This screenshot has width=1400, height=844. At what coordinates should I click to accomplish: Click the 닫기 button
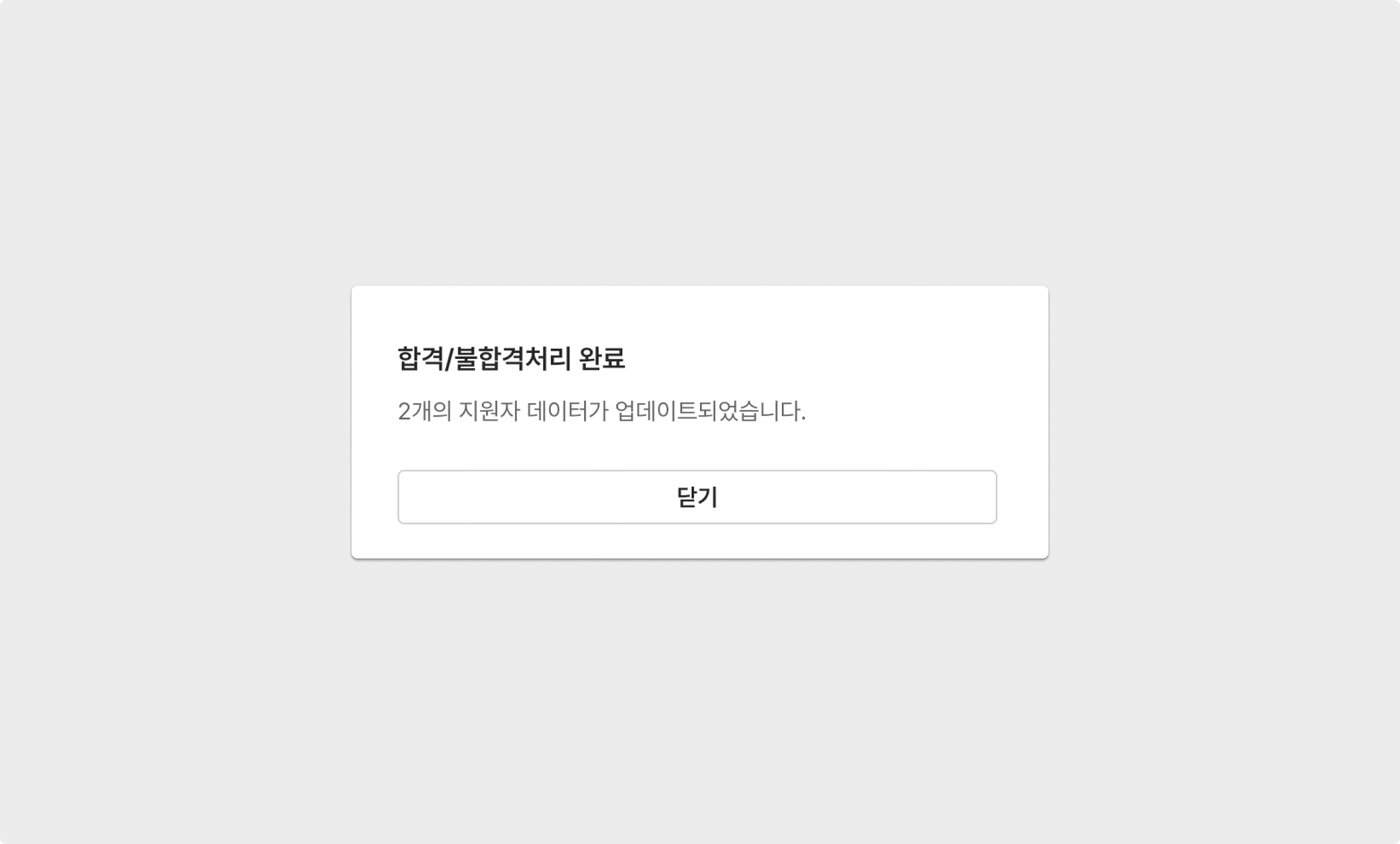pos(697,497)
